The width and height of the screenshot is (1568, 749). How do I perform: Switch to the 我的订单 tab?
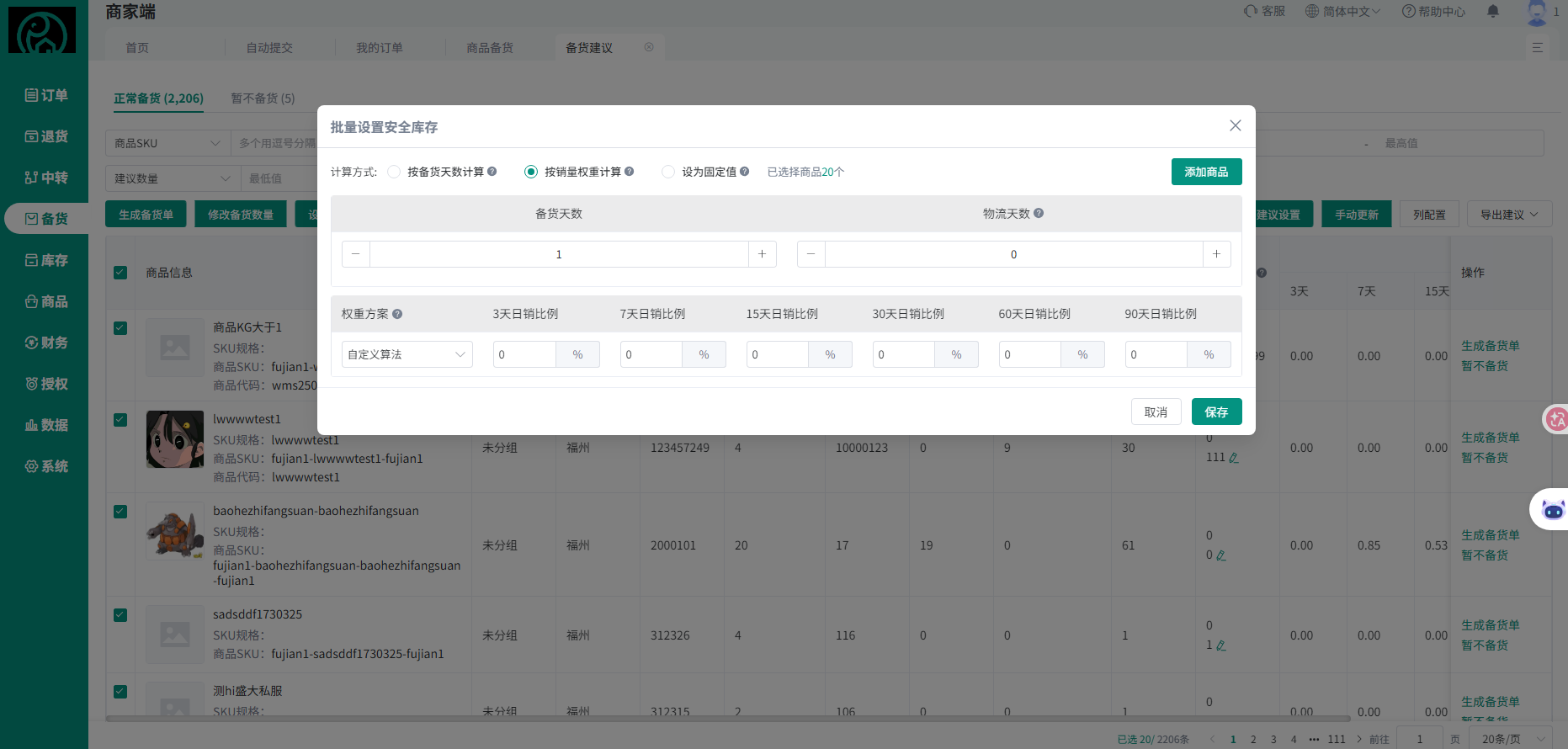click(x=380, y=48)
